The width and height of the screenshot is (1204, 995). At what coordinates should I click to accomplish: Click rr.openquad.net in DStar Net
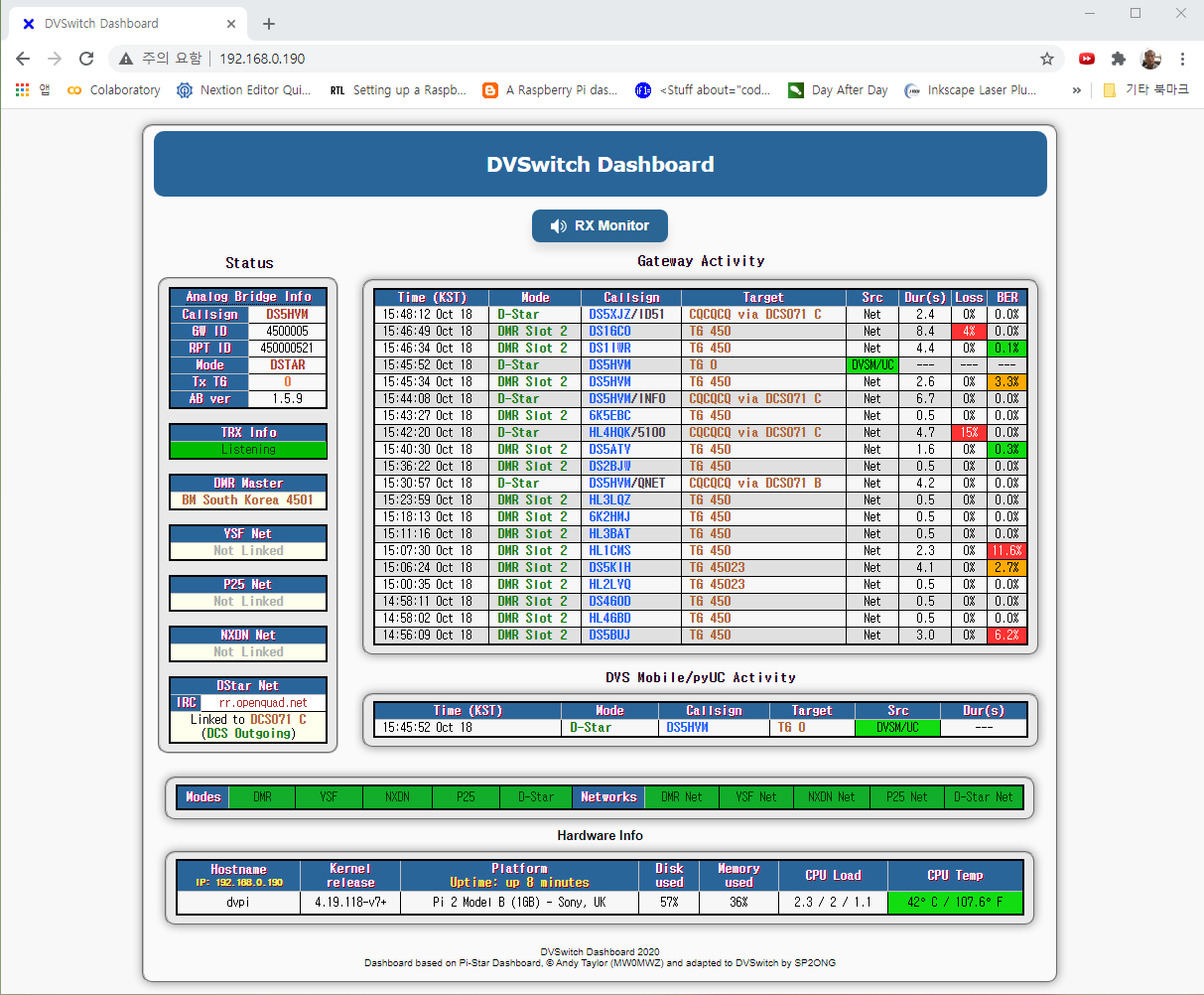[263, 702]
